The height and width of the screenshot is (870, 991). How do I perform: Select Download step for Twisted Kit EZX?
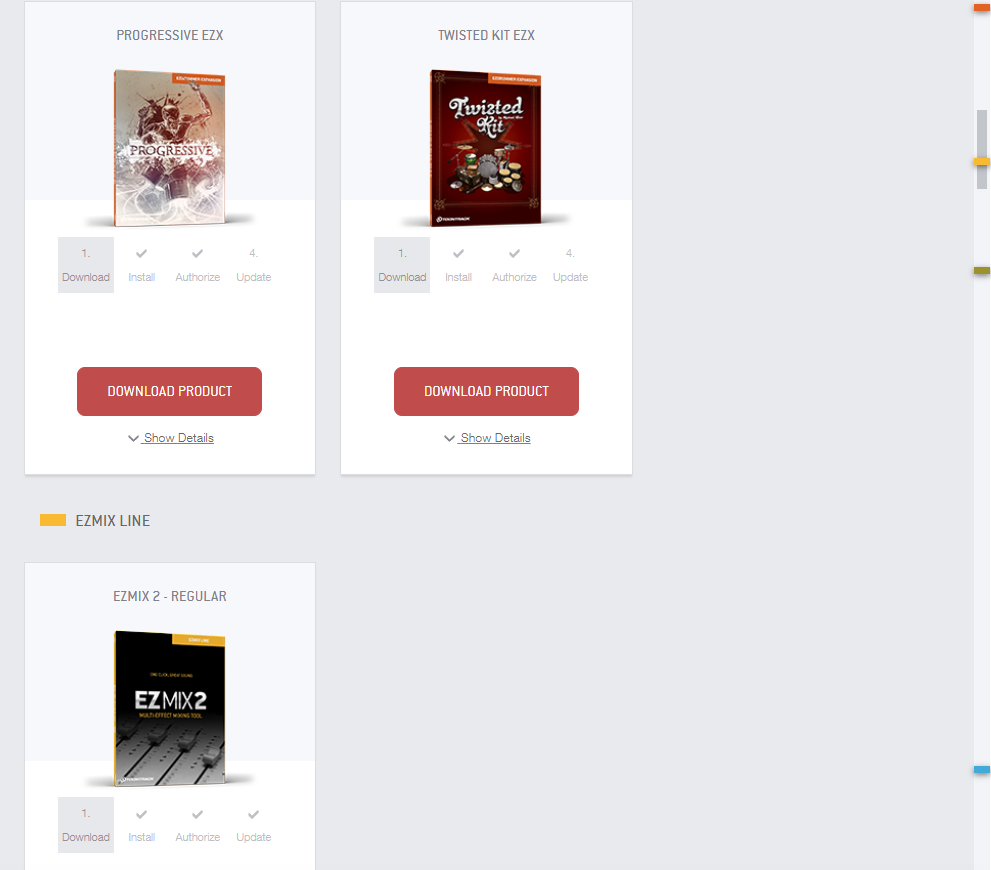[402, 265]
